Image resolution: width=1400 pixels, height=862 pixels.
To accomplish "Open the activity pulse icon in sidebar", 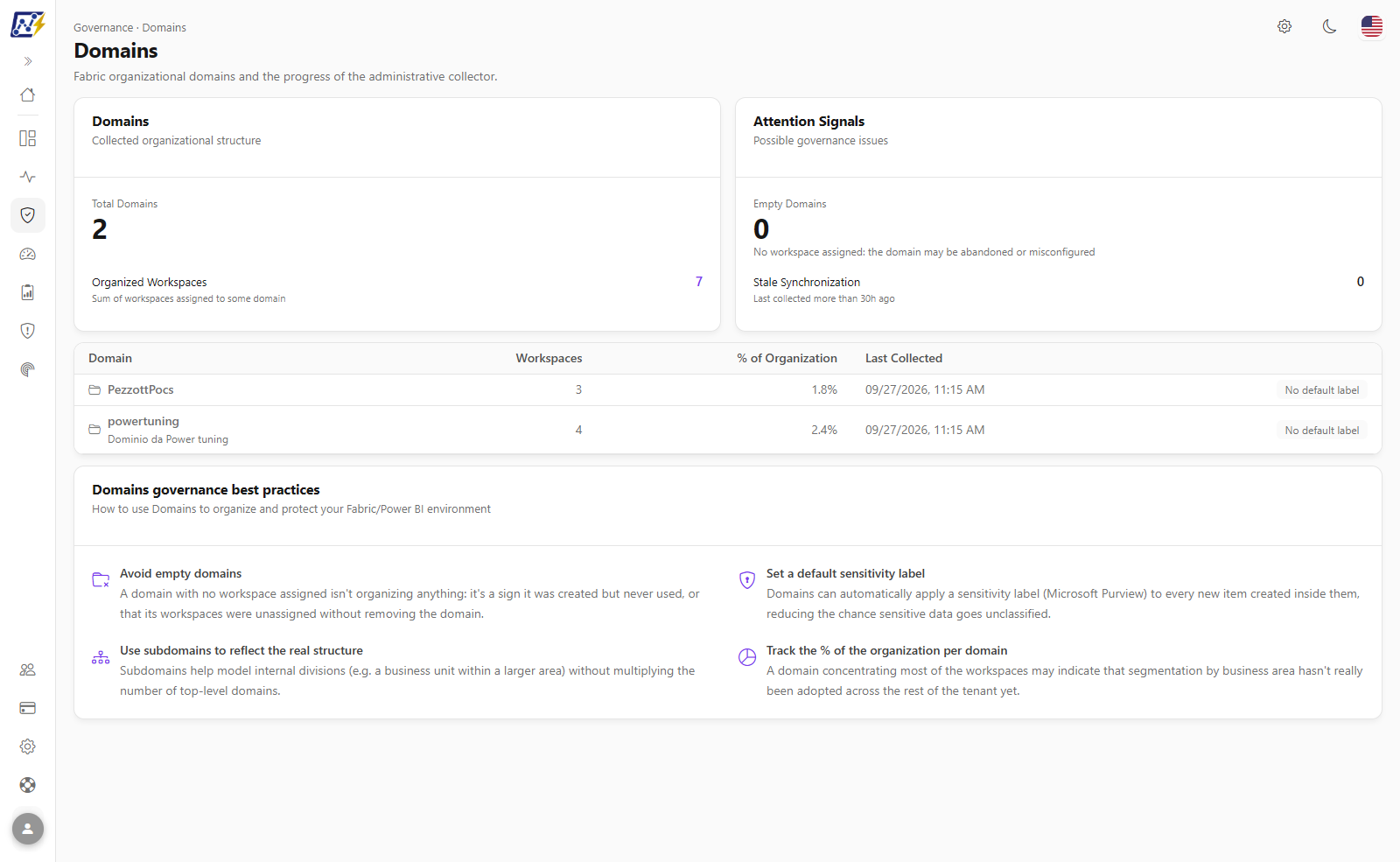I will coord(28,177).
